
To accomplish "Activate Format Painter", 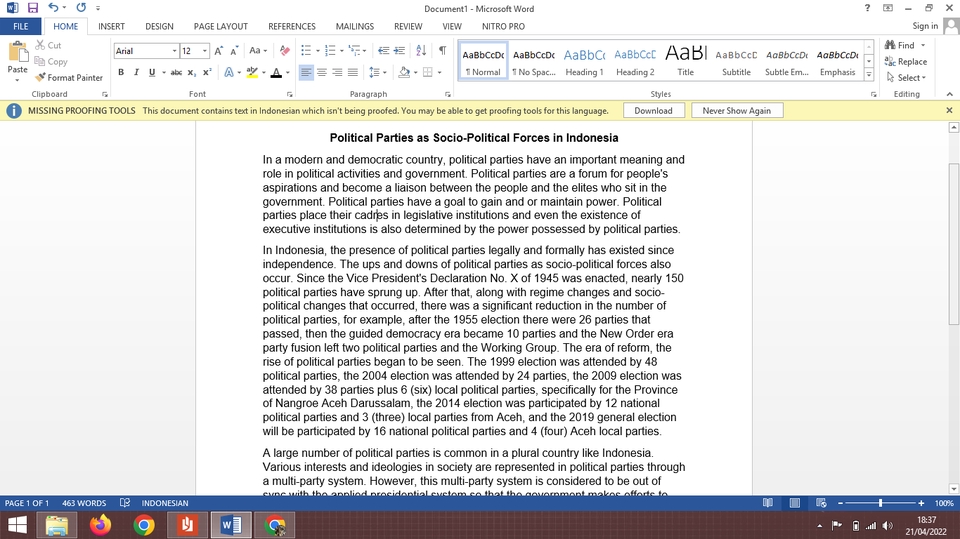I will click(x=69, y=78).
